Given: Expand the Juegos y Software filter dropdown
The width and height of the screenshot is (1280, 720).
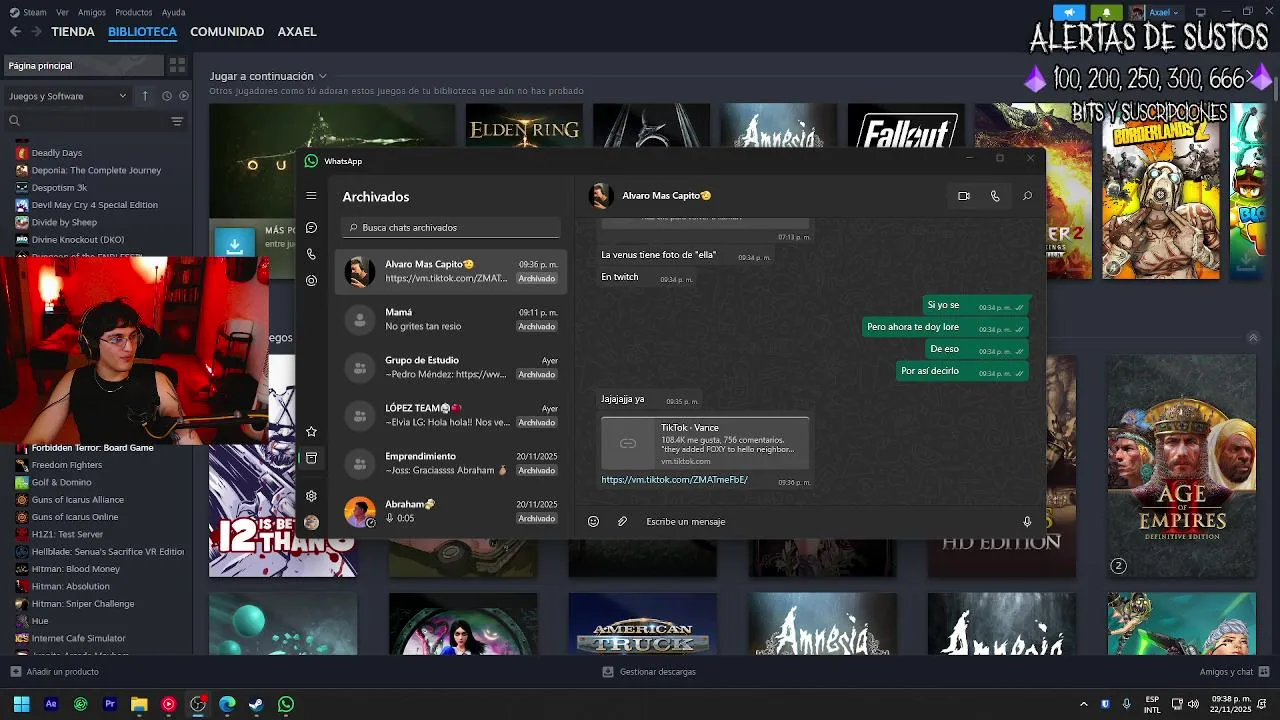Looking at the screenshot, I should point(68,96).
